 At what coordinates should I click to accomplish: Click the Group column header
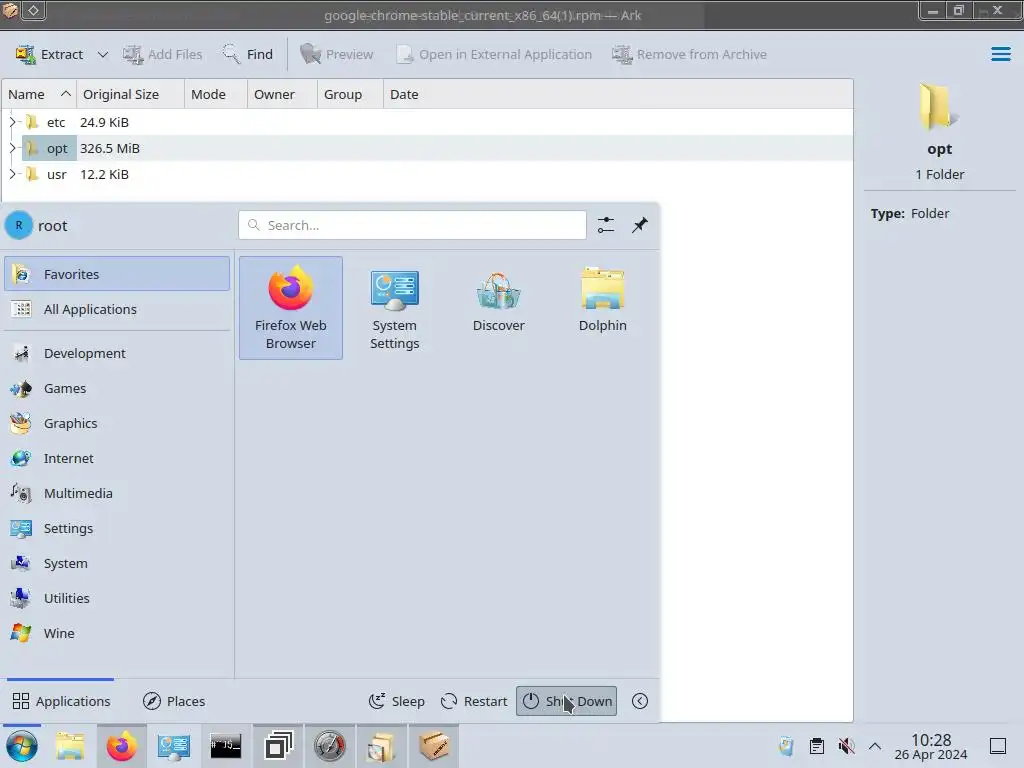pos(350,94)
